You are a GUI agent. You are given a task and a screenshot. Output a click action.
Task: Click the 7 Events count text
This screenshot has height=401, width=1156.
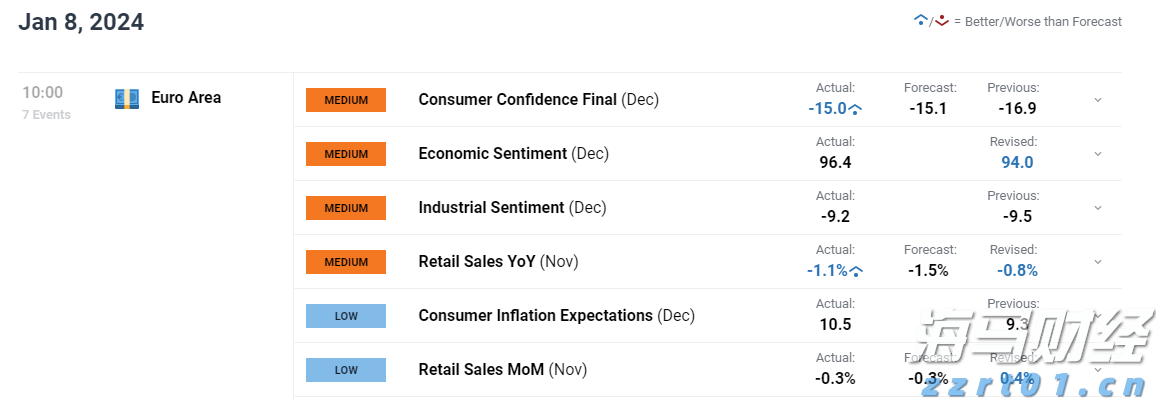pyautogui.click(x=46, y=115)
